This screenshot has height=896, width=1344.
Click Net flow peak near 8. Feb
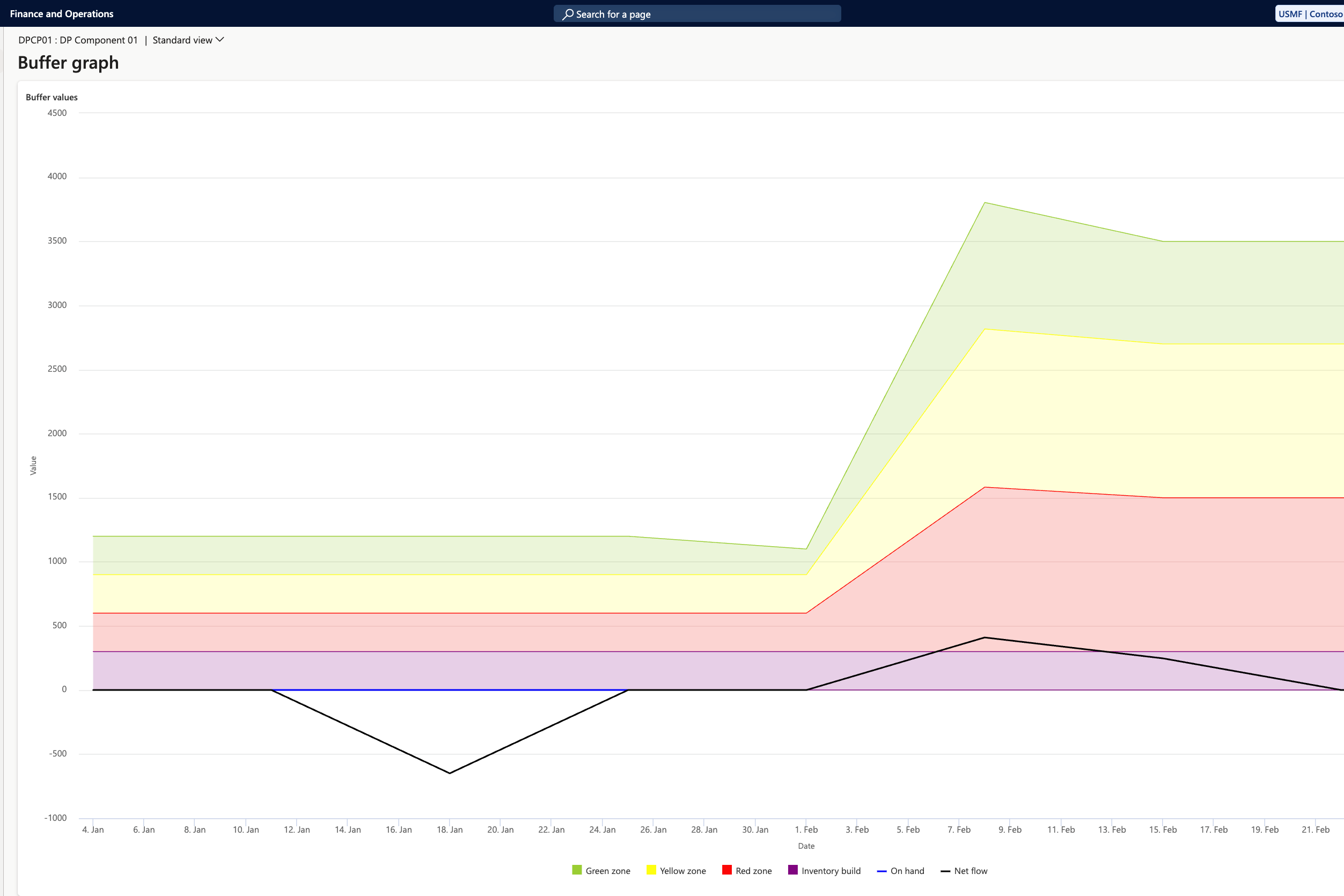click(984, 637)
